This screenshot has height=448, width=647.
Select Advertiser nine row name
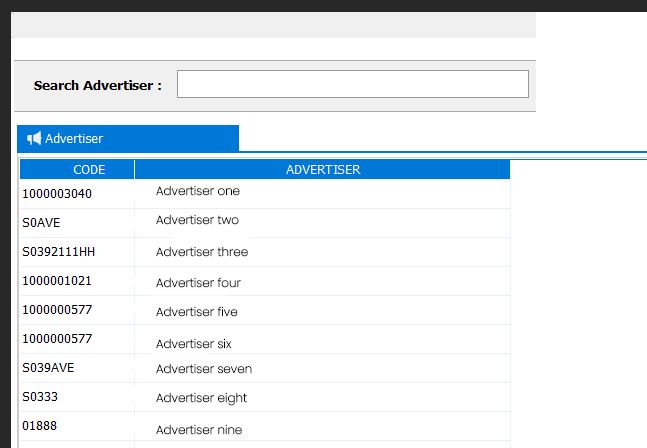[x=199, y=430]
